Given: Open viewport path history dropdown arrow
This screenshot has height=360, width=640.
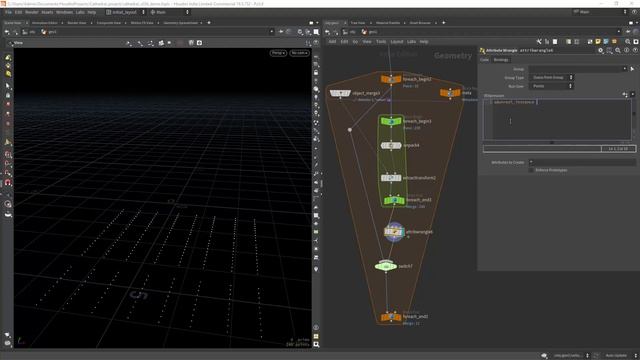Looking at the screenshot, I should [271, 32].
